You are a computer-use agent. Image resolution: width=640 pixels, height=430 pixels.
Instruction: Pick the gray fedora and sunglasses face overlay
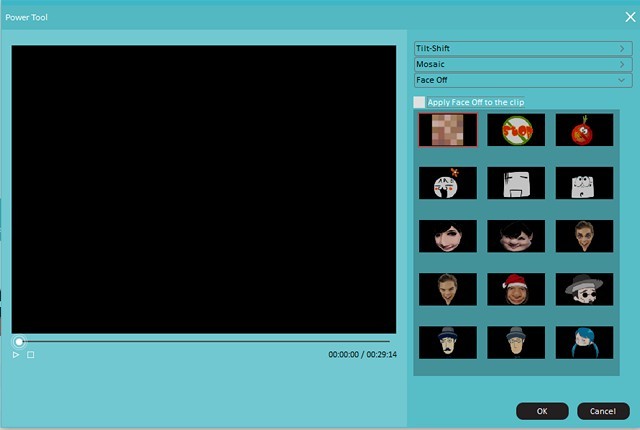coord(584,289)
